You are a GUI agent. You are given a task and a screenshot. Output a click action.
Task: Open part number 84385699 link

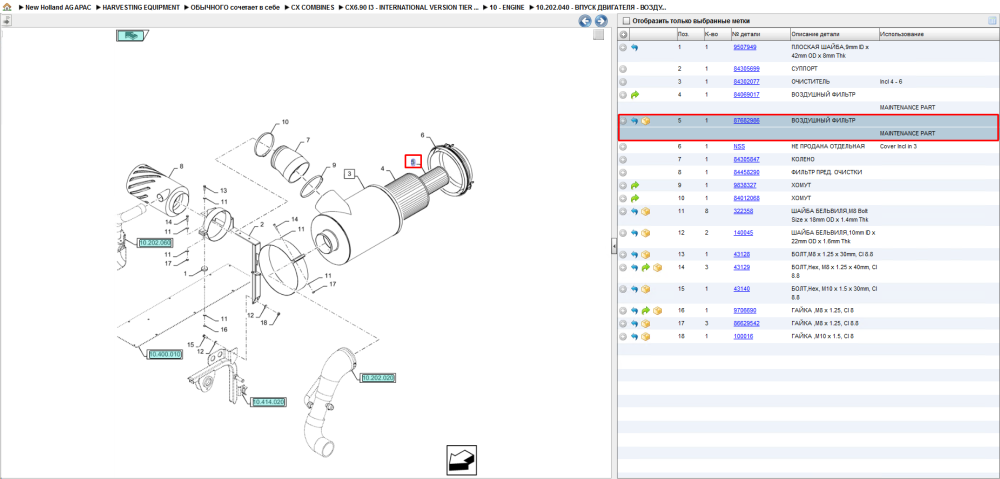point(746,69)
